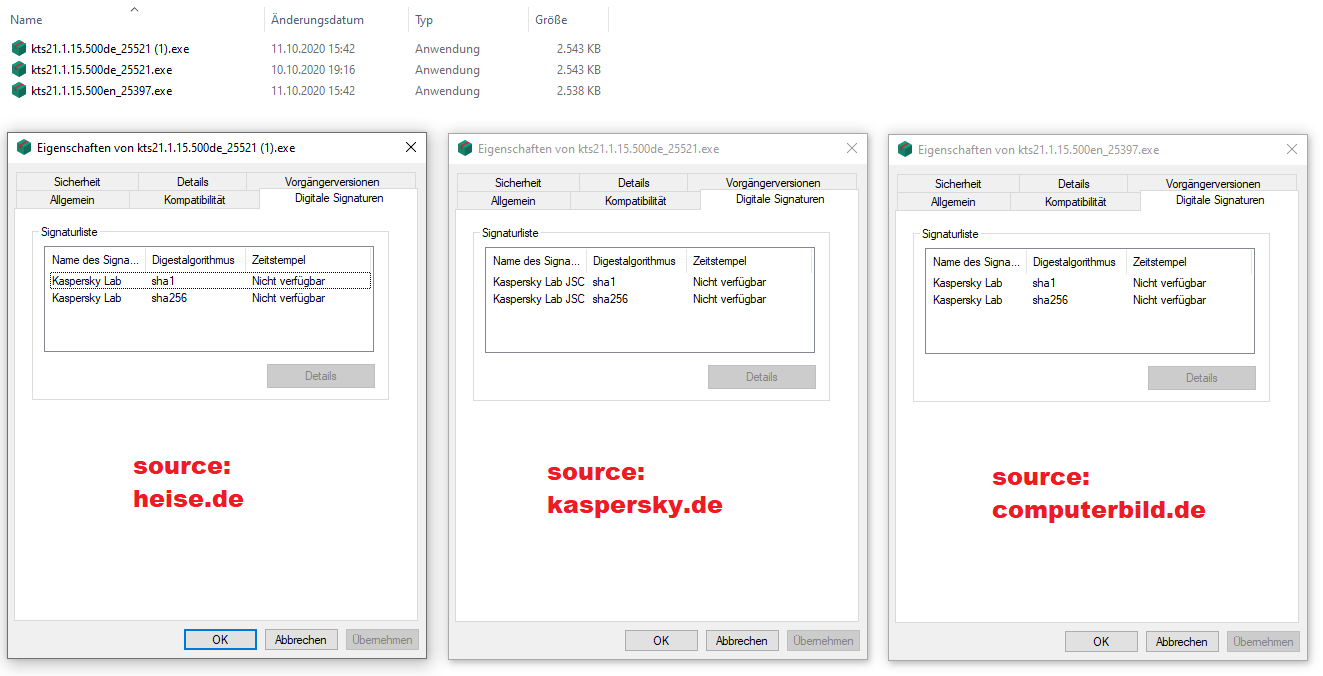
Task: Click Details button in computerbild.de window
Action: pos(1202,378)
